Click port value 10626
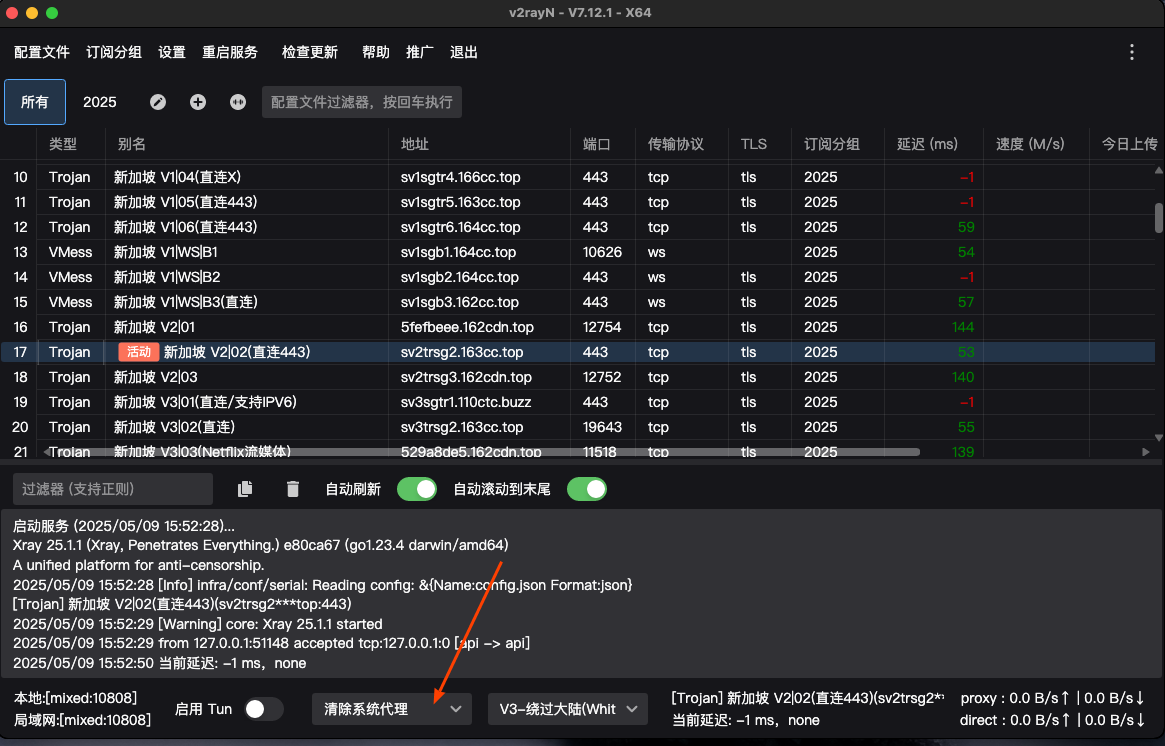 pyautogui.click(x=602, y=252)
